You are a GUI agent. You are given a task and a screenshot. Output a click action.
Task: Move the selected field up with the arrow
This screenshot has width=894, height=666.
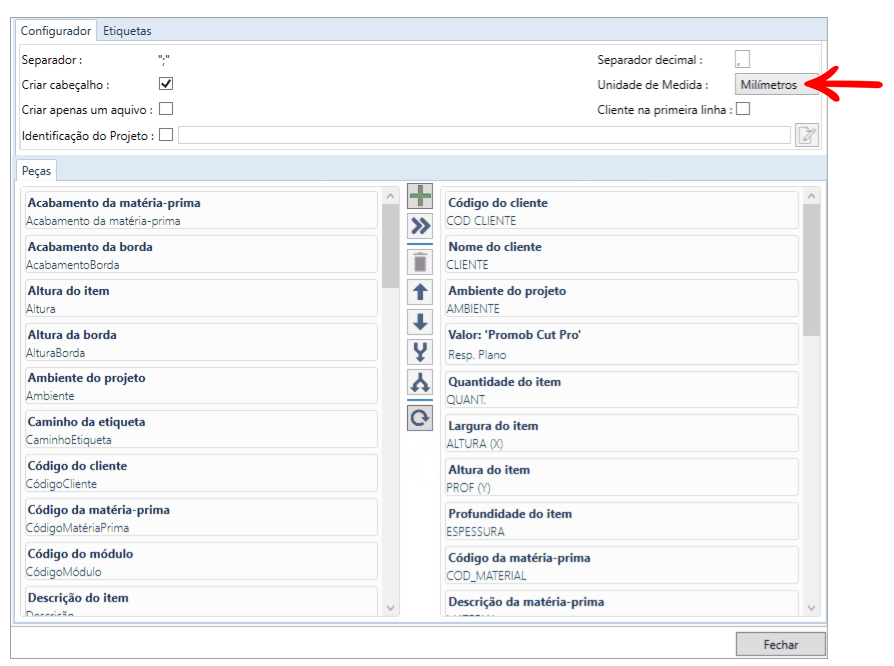pyautogui.click(x=420, y=292)
